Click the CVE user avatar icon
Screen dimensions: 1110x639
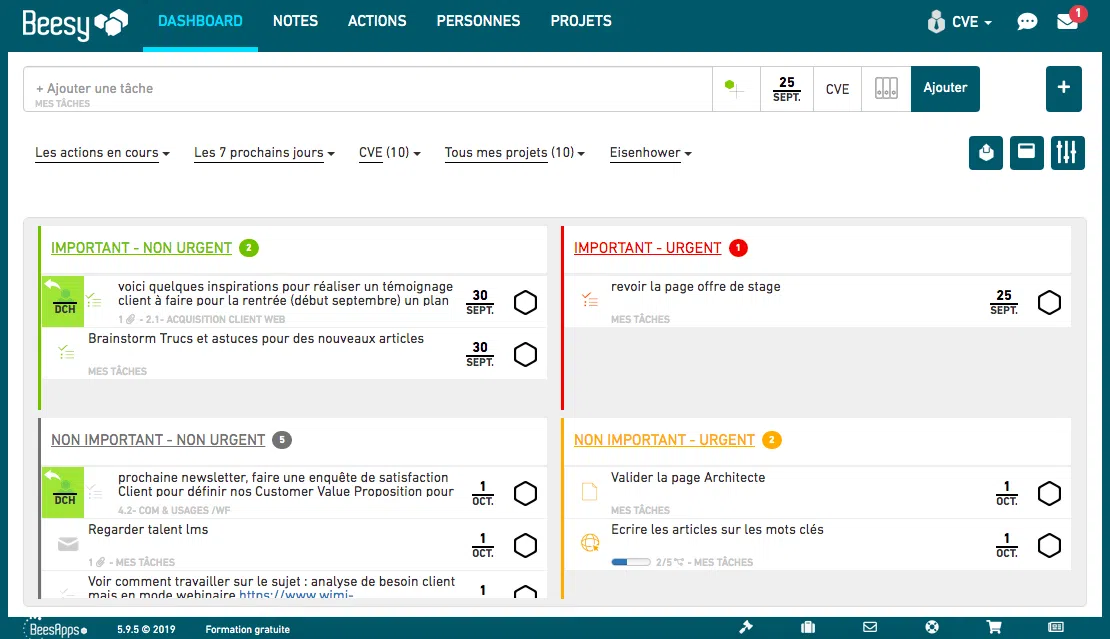936,22
